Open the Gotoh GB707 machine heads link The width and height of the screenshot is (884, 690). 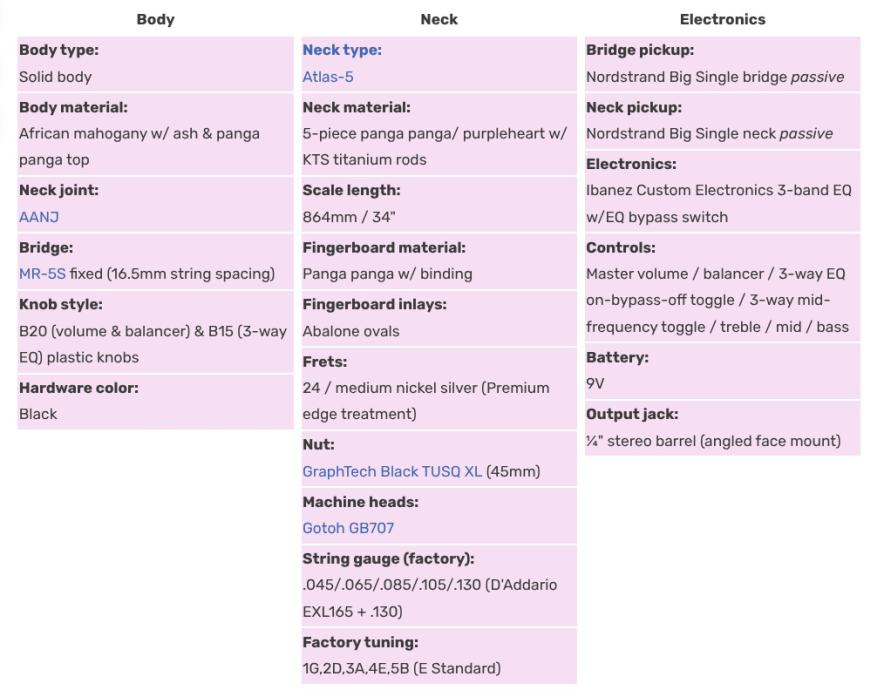point(348,528)
